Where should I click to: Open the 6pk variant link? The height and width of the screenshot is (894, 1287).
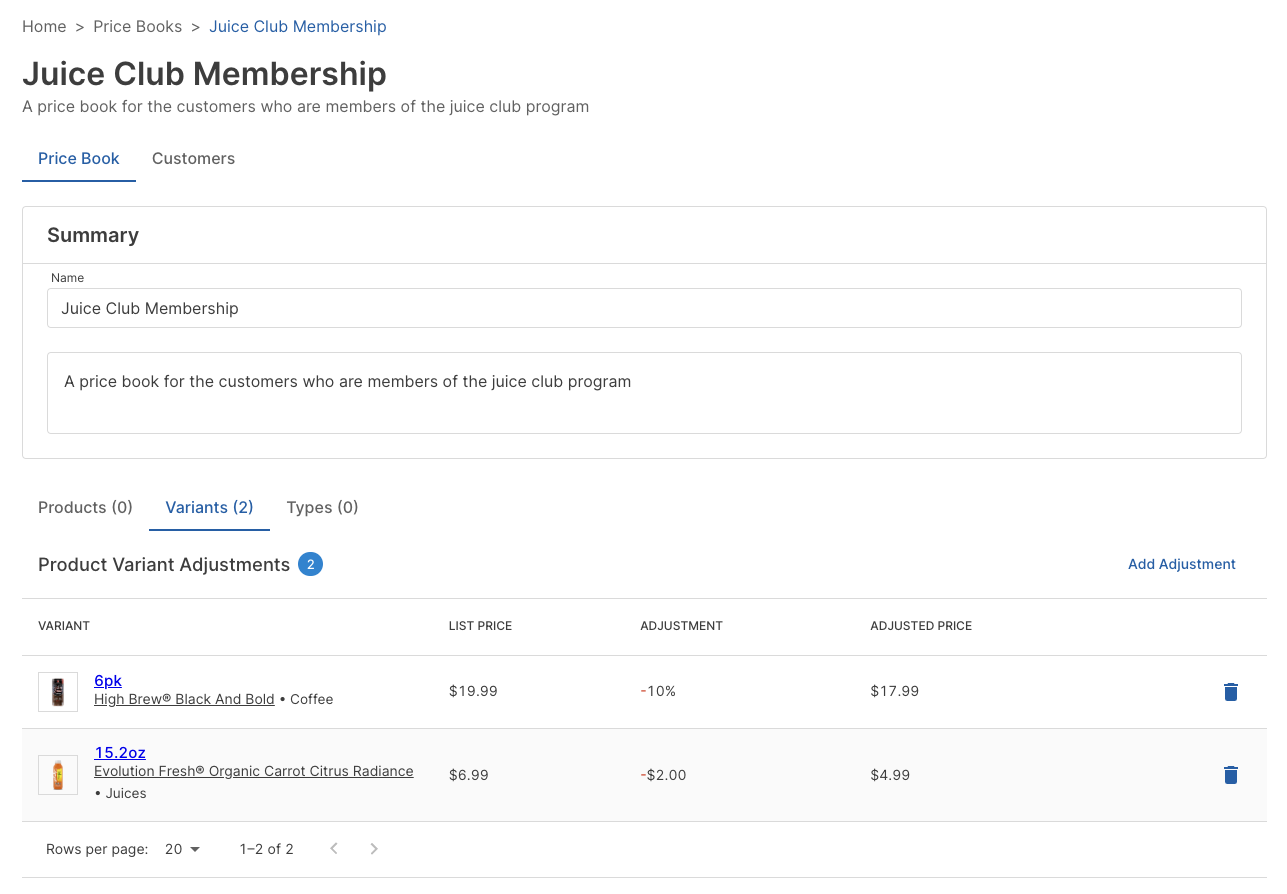click(x=108, y=681)
